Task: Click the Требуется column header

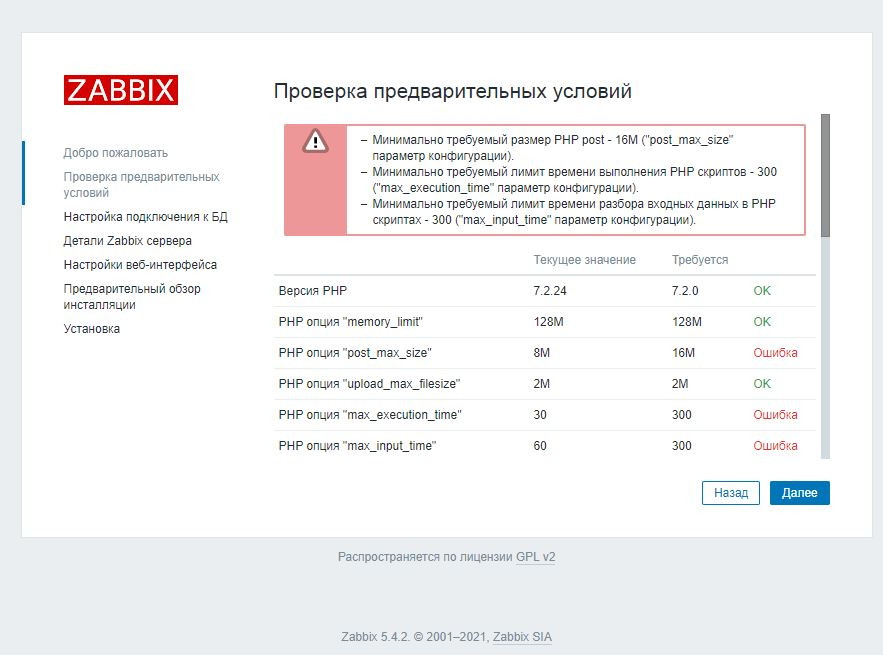Action: 700,260
